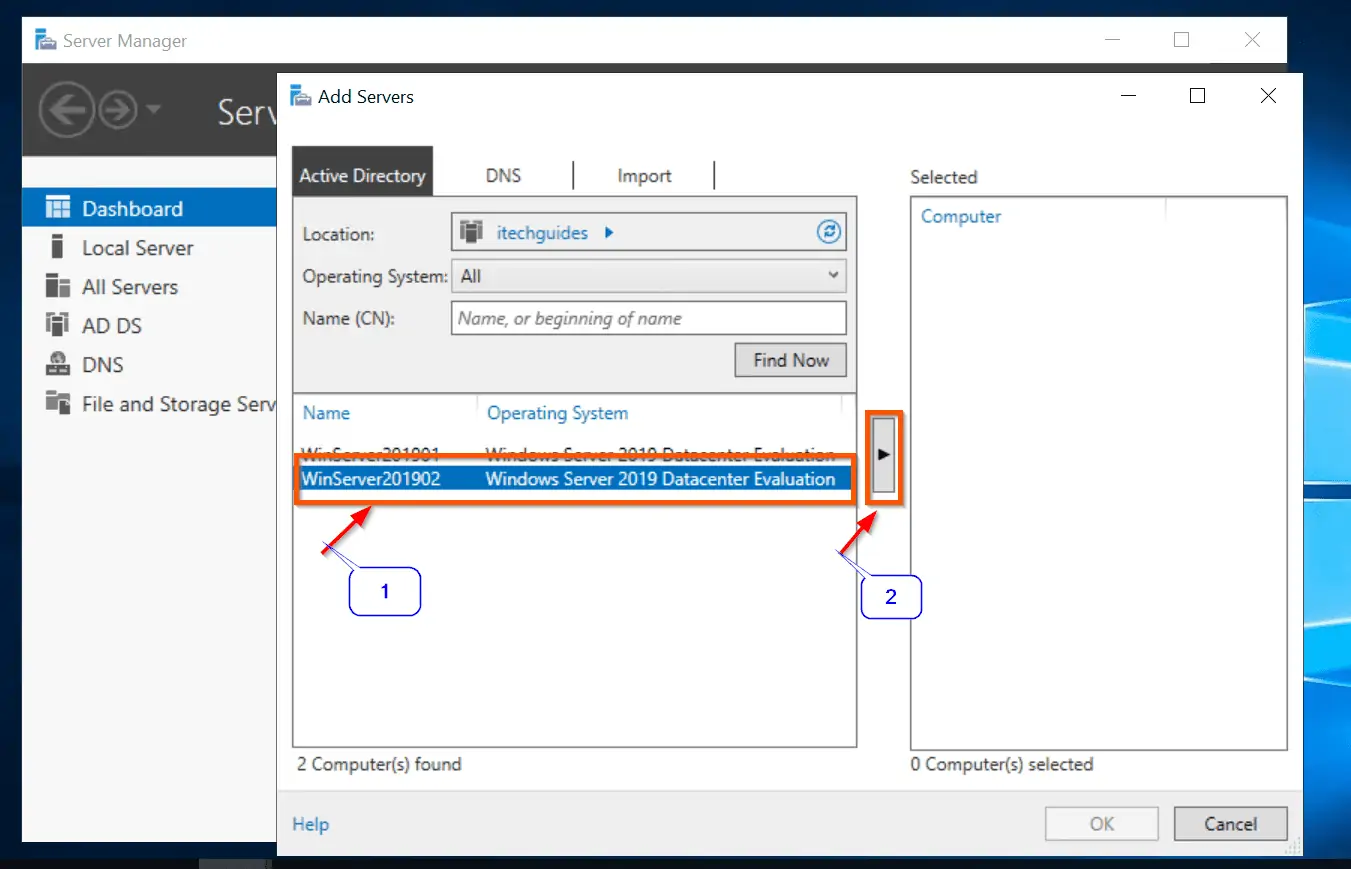Expand the itechguides location arrow
This screenshot has height=869, width=1351.
[609, 233]
